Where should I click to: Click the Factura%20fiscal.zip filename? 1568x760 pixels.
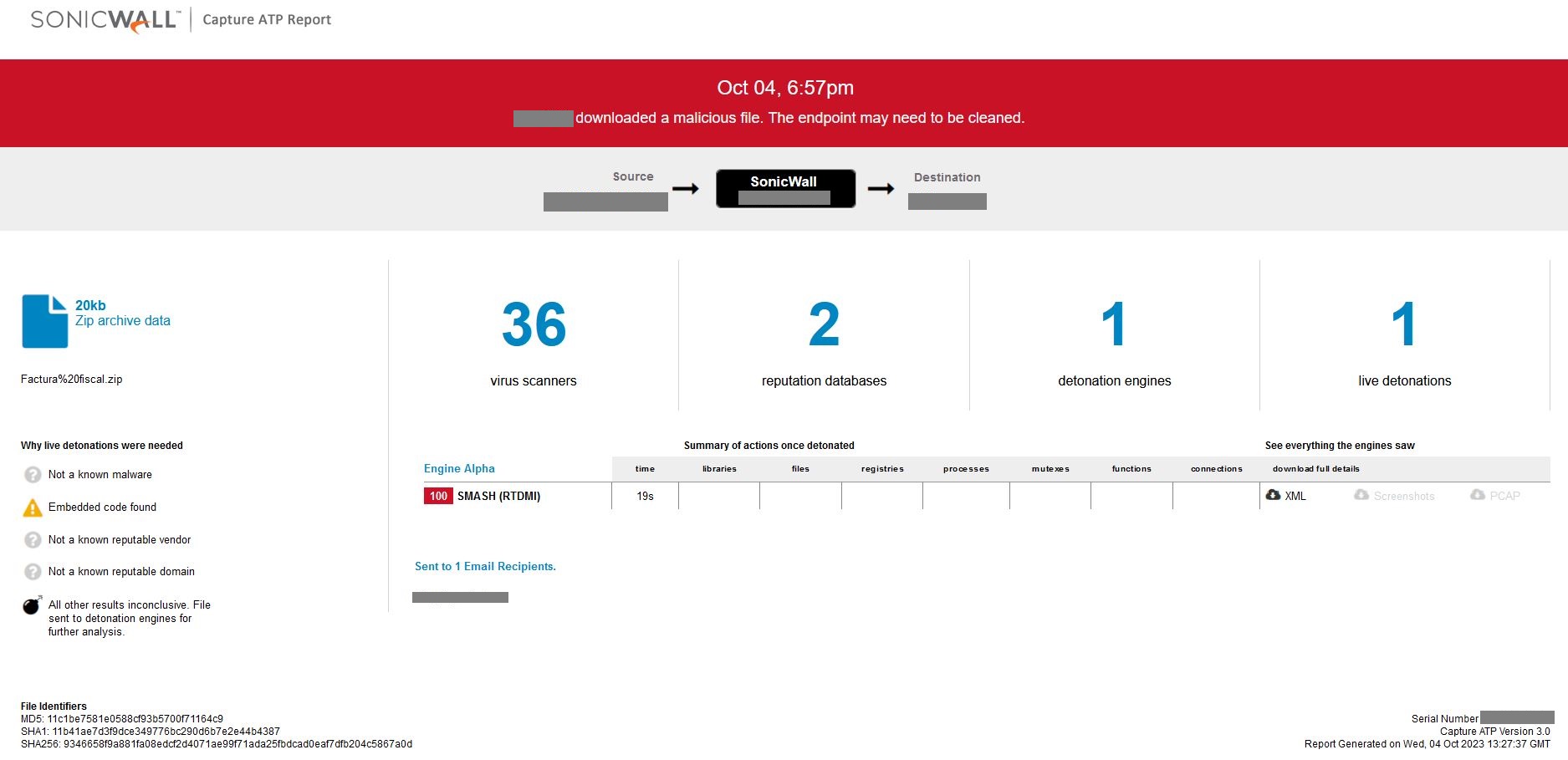[x=71, y=379]
